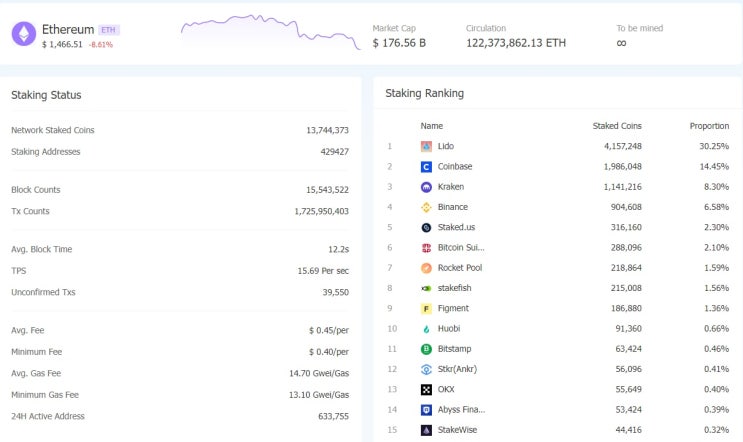The width and height of the screenshot is (743, 442).
Task: Click the Kraken purple logo icon
Action: pos(426,187)
